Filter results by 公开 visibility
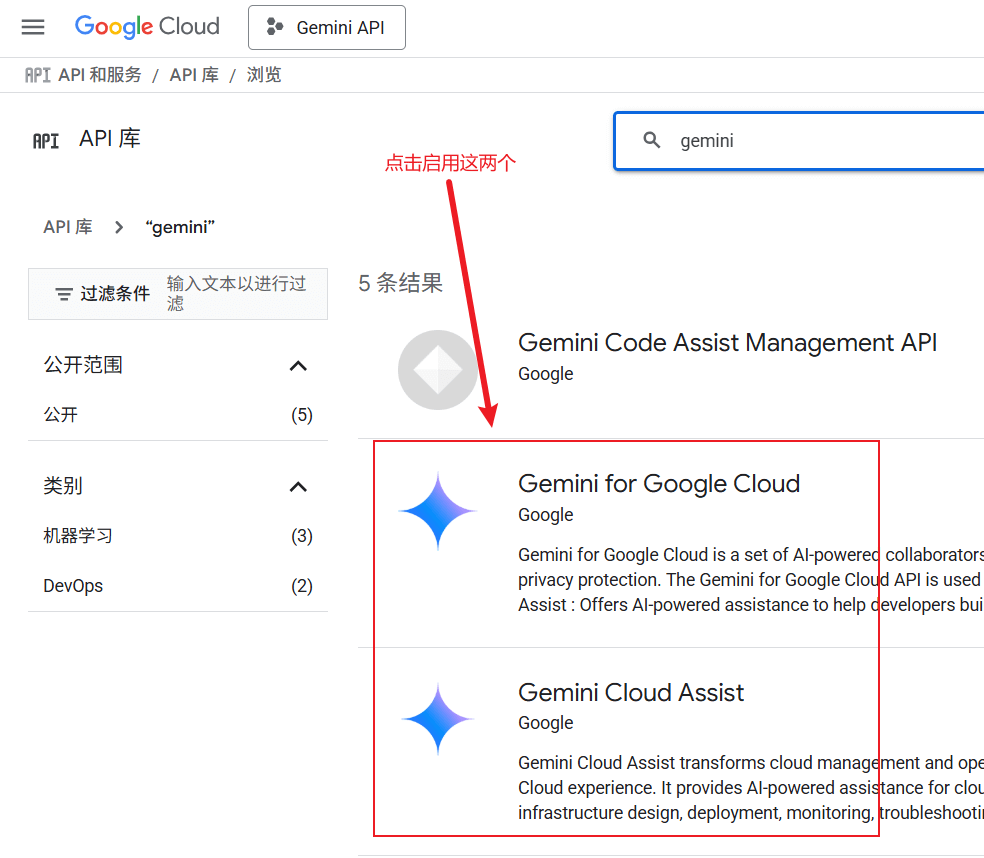This screenshot has height=858, width=984. pos(61,415)
